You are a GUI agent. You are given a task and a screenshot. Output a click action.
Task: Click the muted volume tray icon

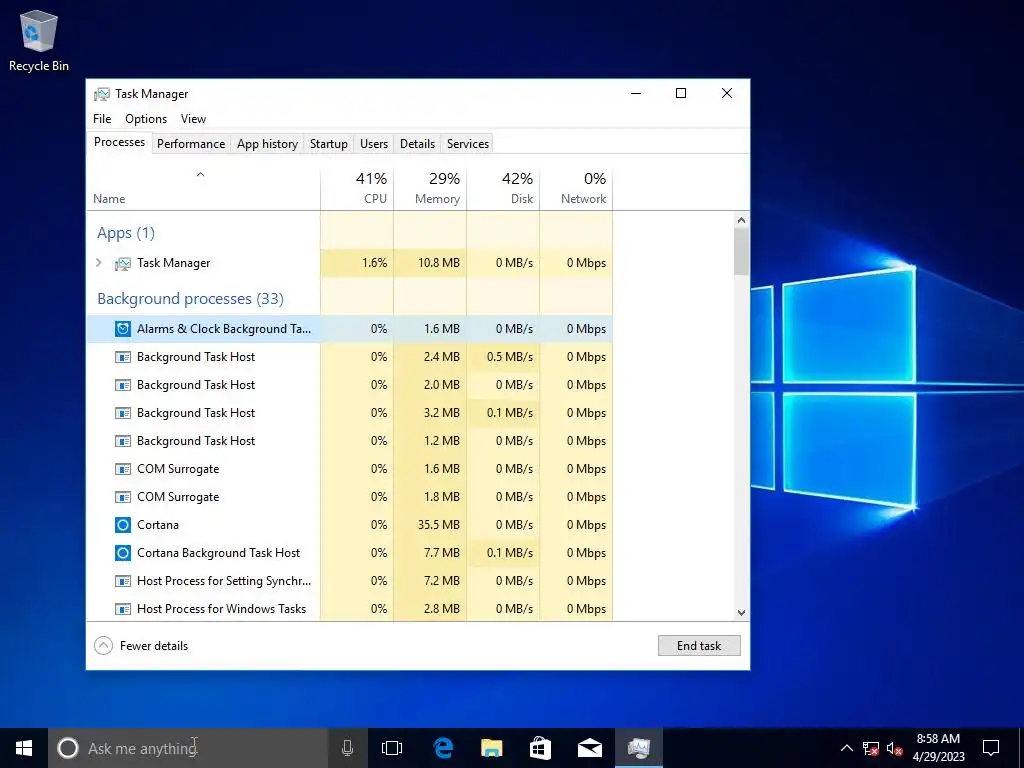[894, 748]
